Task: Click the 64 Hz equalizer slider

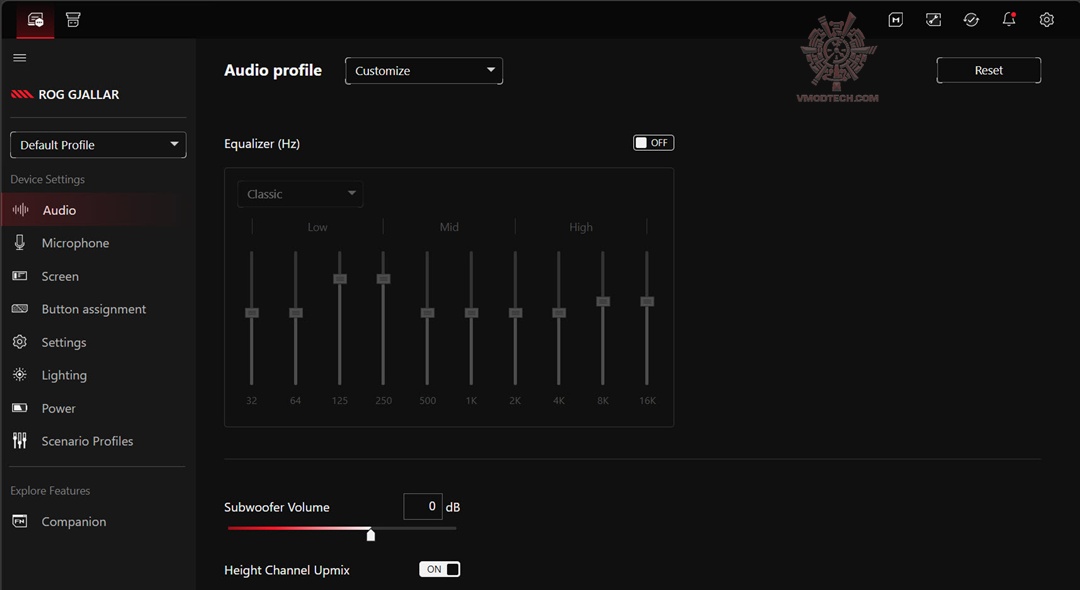Action: tap(295, 313)
